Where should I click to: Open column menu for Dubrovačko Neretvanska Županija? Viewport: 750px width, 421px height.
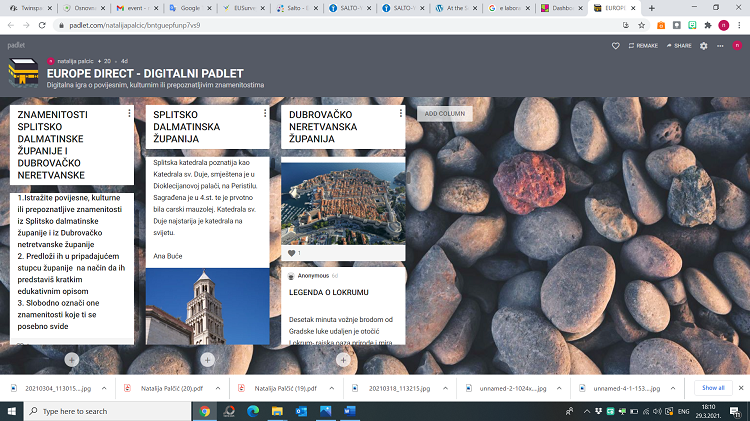400,114
